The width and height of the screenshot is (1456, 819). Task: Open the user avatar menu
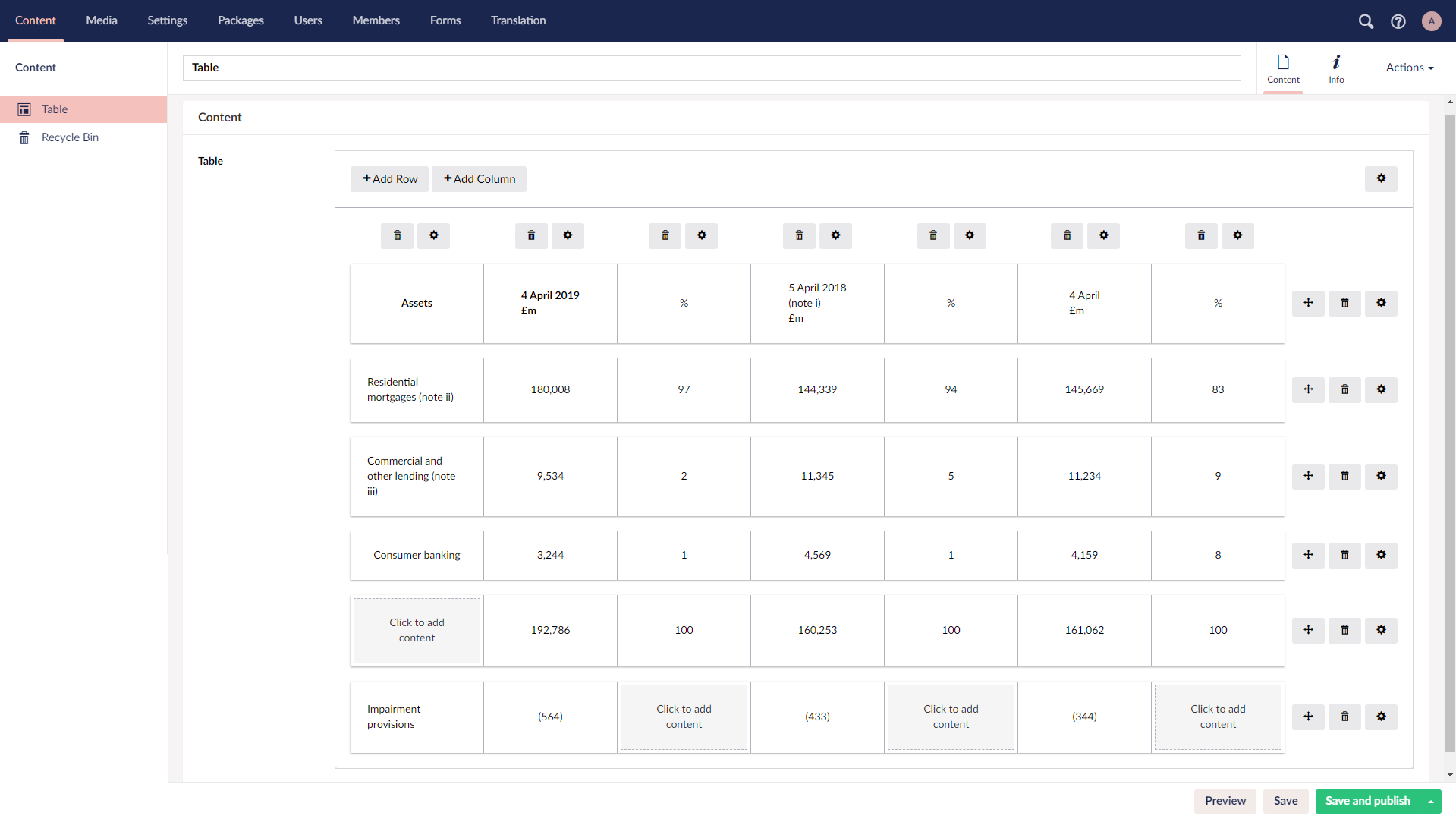pos(1431,21)
